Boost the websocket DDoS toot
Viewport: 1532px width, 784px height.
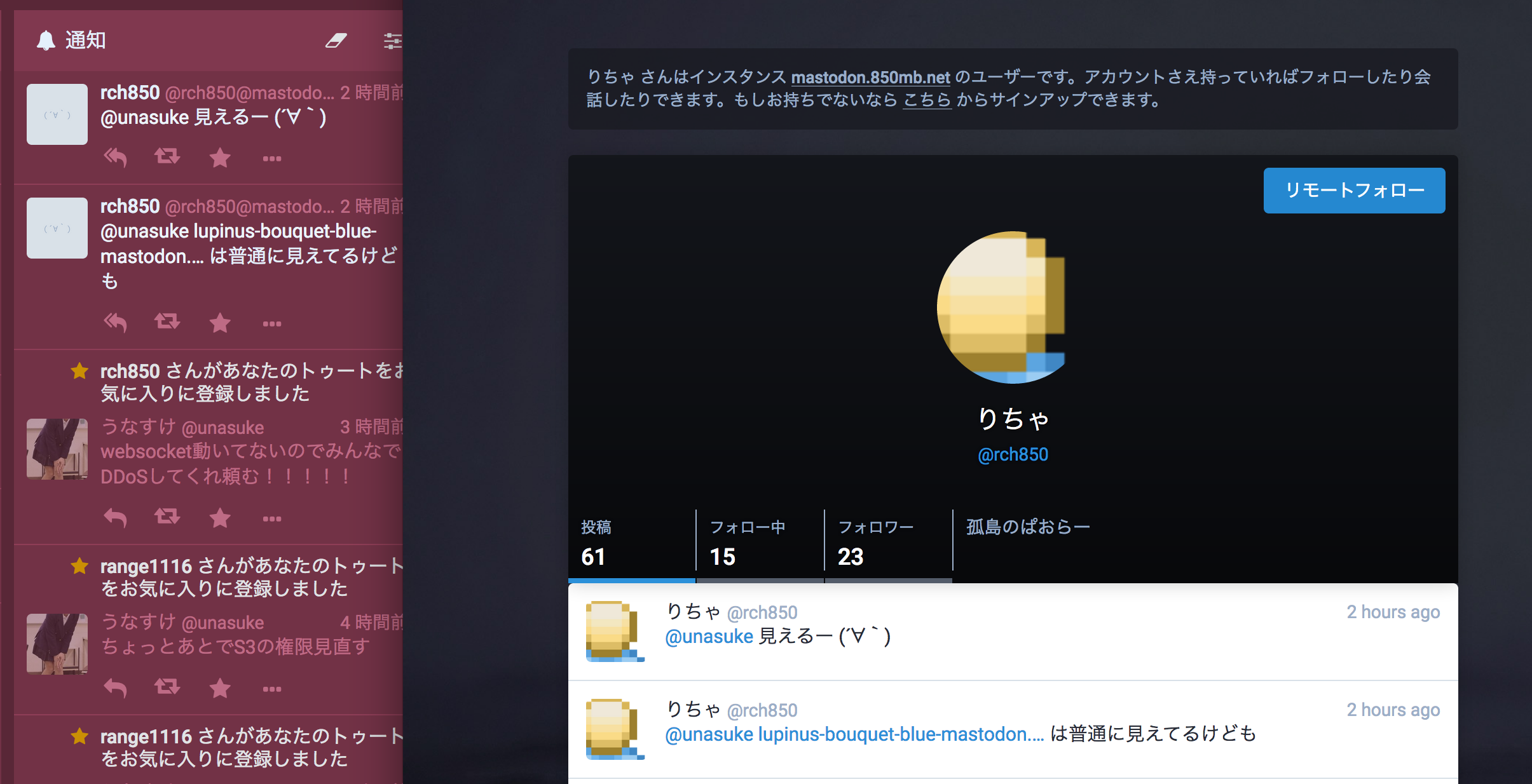tap(167, 517)
